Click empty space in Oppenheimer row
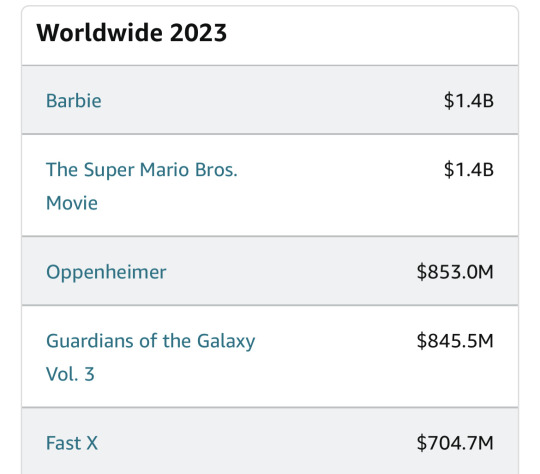This screenshot has height=474, width=540. [289, 272]
